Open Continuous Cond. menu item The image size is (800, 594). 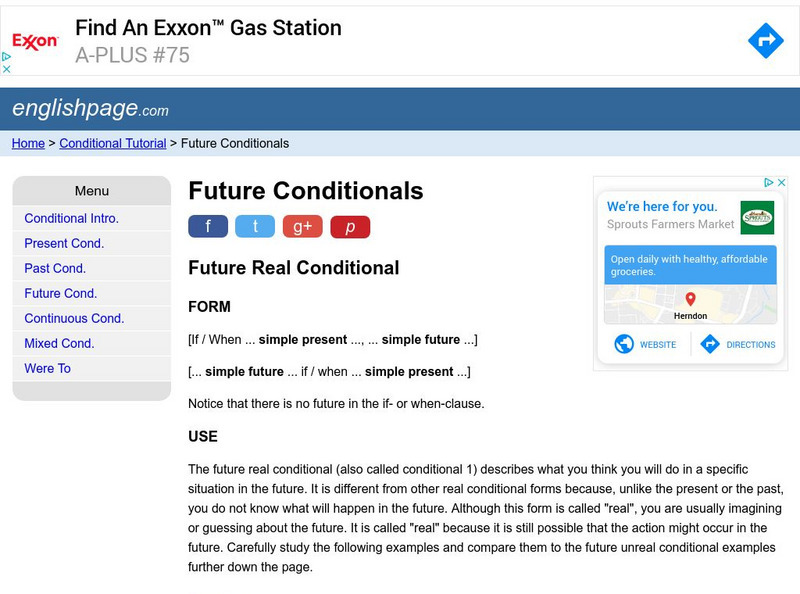74,318
